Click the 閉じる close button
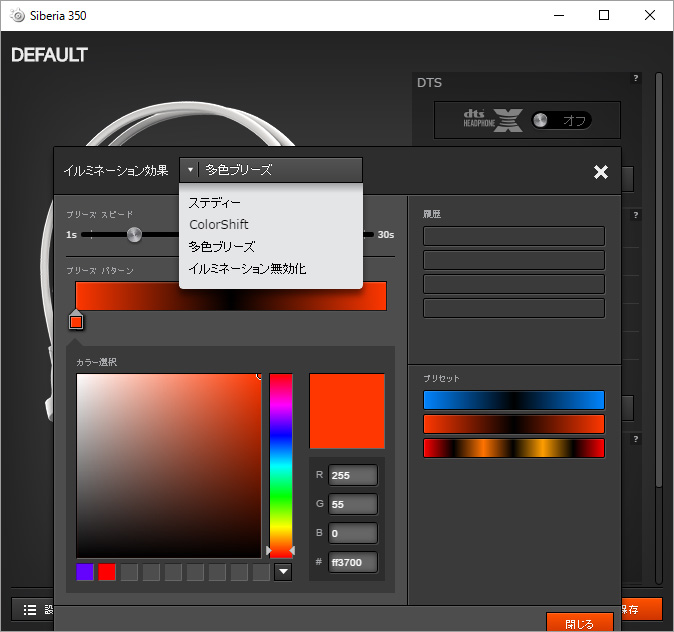 click(579, 623)
